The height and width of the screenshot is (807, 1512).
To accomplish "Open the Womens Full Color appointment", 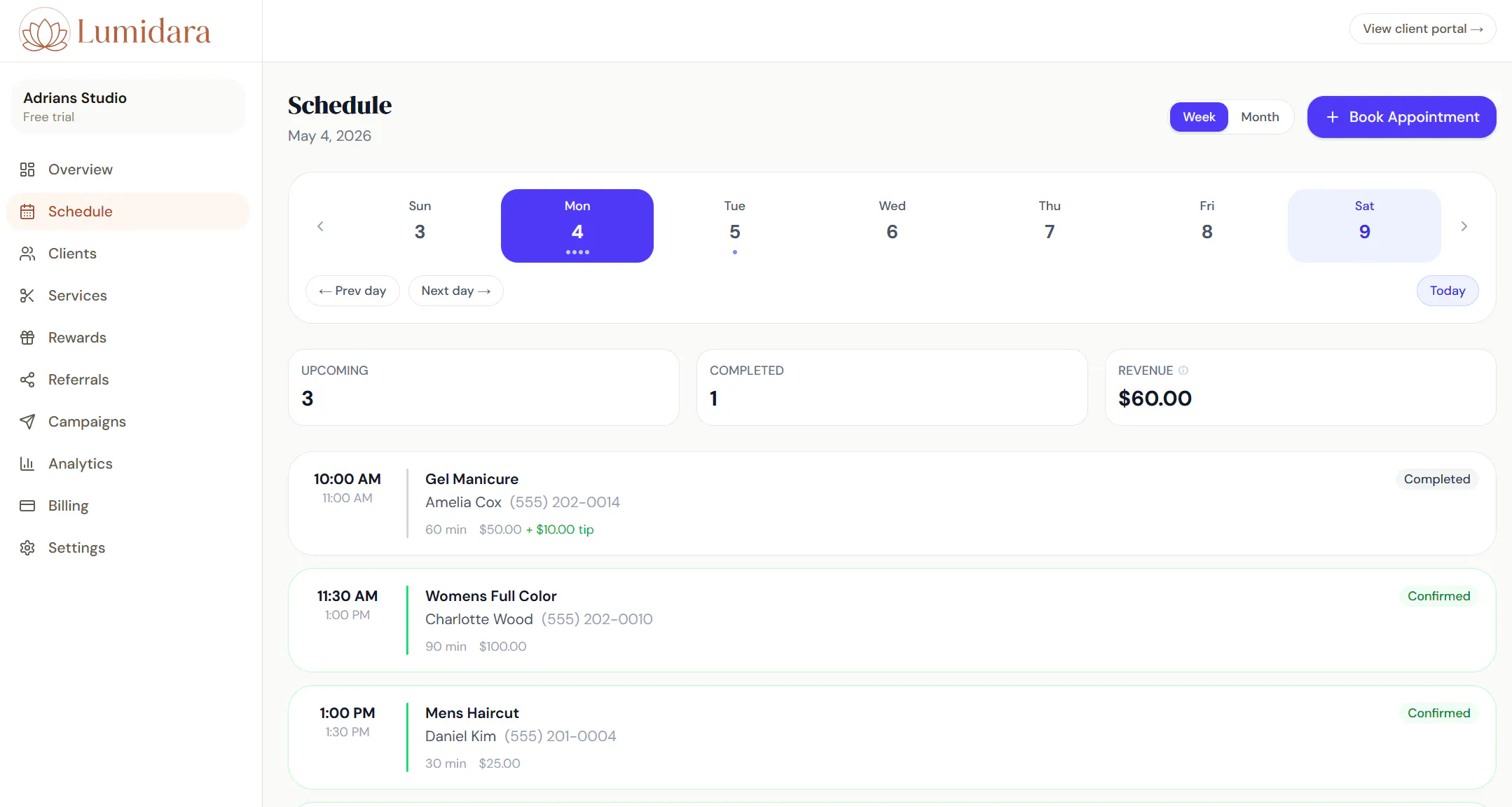I will [892, 621].
